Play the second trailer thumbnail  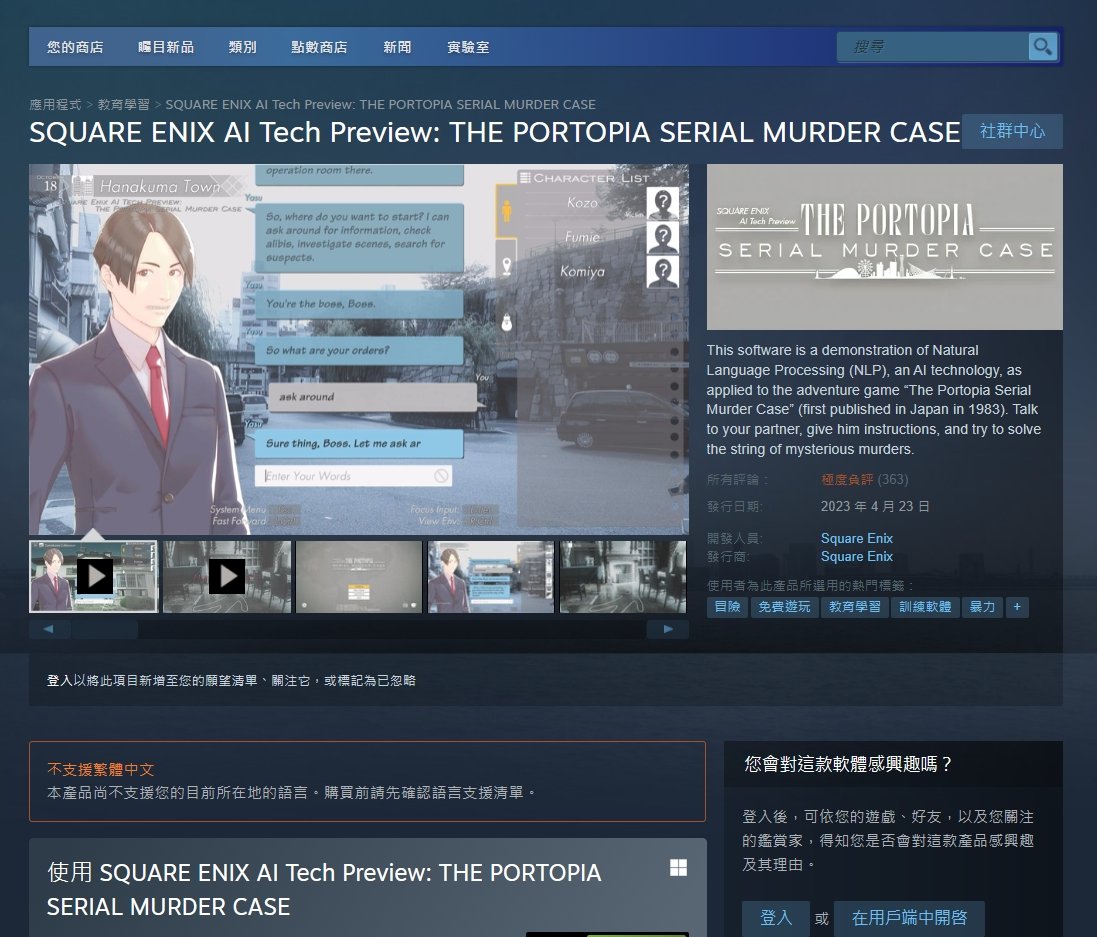click(225, 576)
